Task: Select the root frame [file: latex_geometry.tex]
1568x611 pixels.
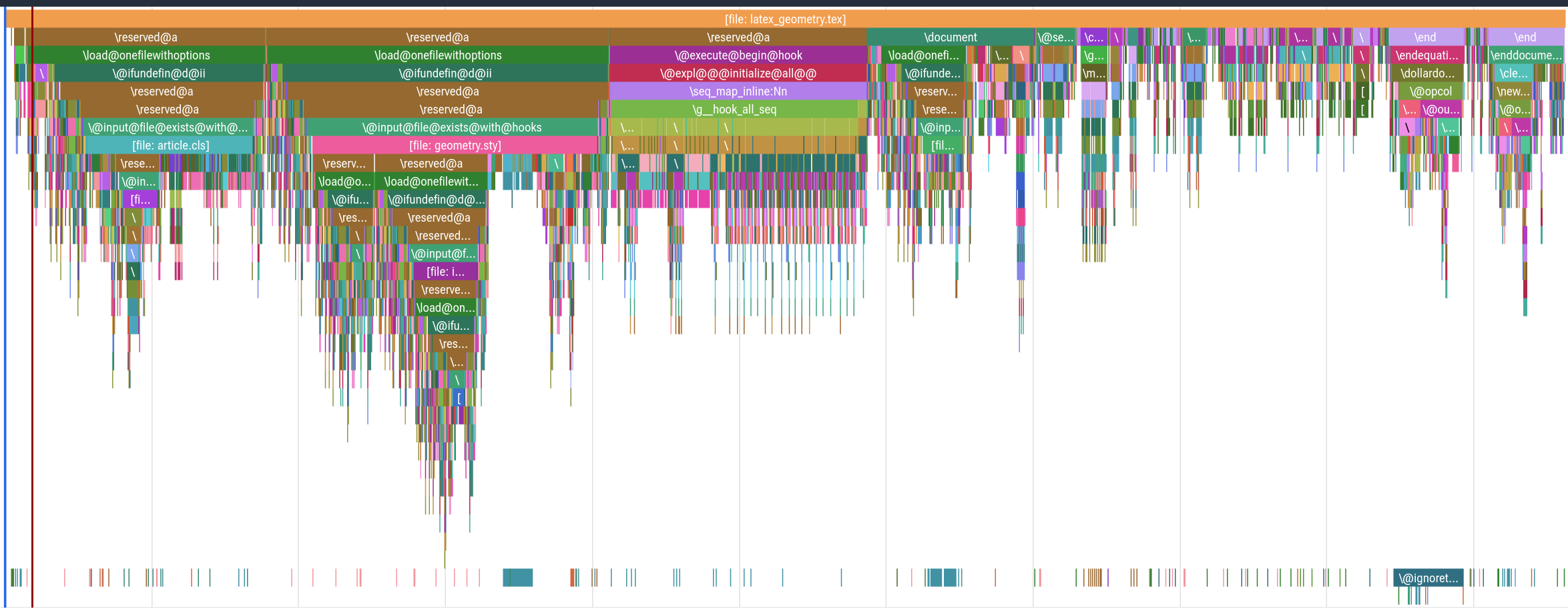Action: pos(785,19)
